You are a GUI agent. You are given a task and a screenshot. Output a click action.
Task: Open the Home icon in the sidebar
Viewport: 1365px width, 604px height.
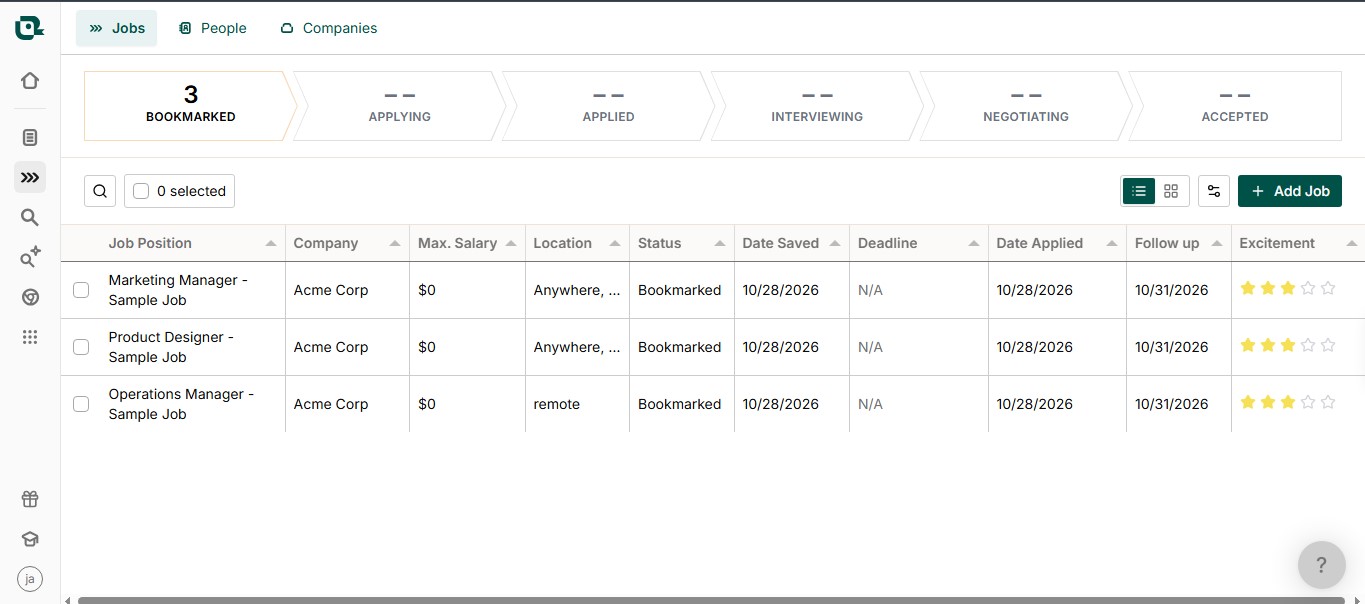click(x=30, y=81)
